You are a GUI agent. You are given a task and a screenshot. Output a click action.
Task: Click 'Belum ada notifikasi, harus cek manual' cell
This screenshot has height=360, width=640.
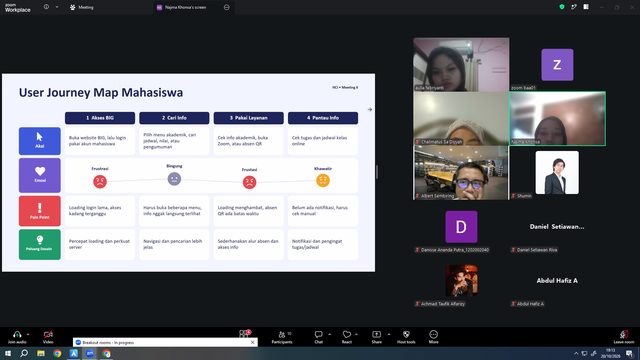point(323,211)
